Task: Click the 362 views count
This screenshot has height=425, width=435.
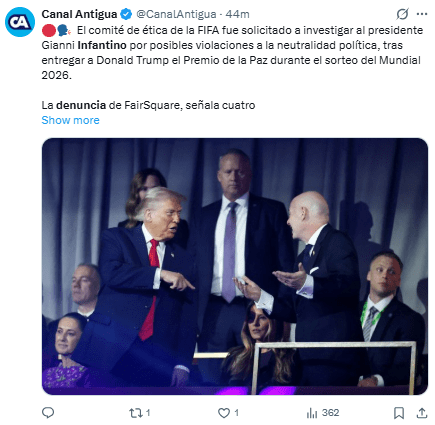Action: [330, 413]
